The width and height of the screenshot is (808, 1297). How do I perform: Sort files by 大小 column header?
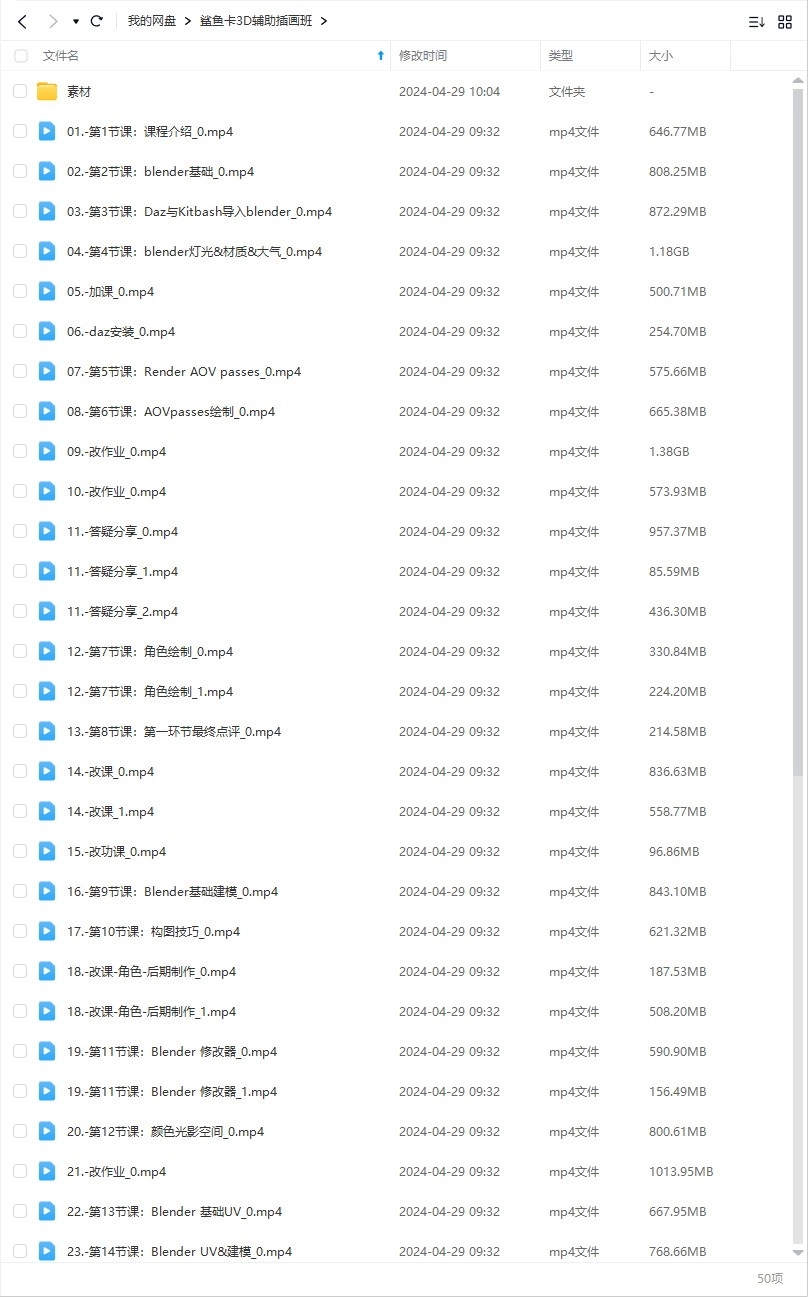click(661, 56)
